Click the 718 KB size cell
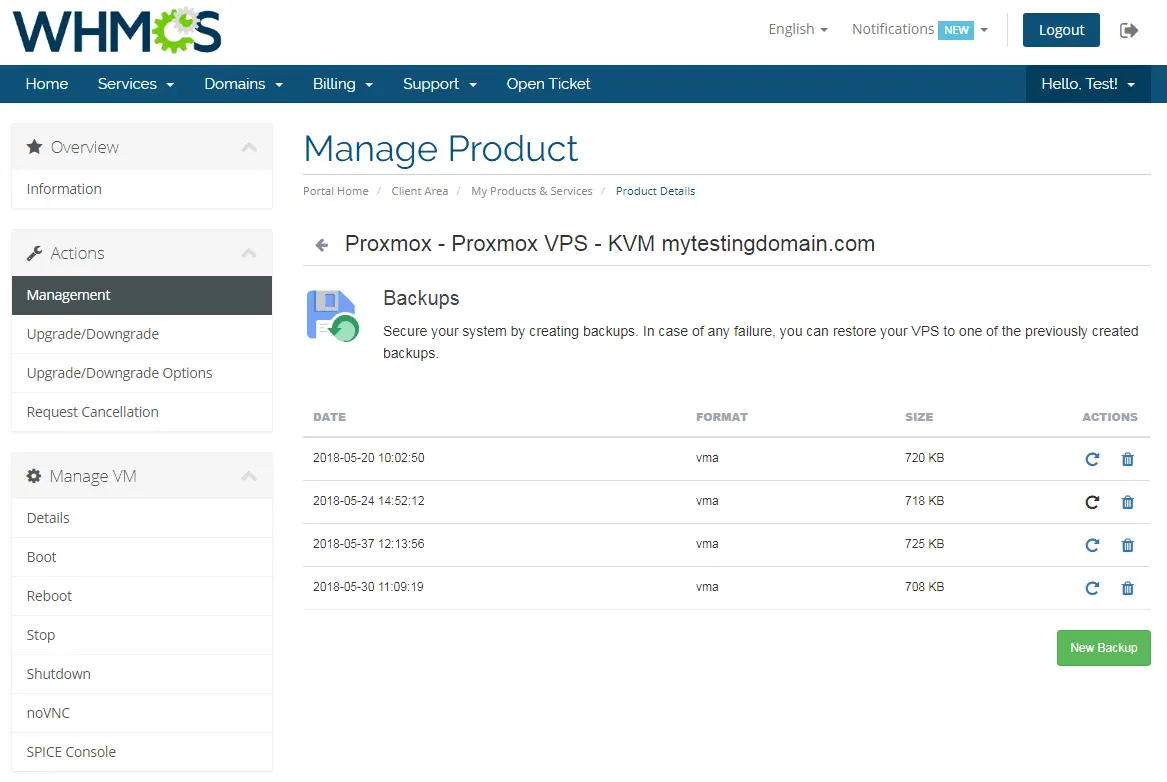Image resolution: width=1167 pixels, height=782 pixels. 924,501
